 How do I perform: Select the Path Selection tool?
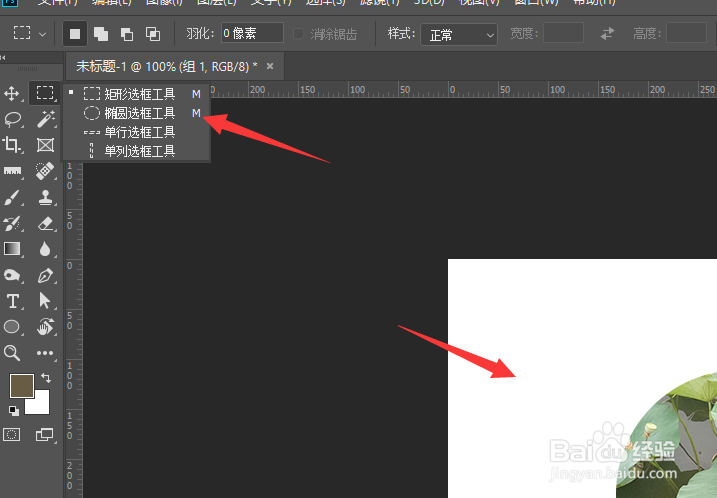pos(45,301)
